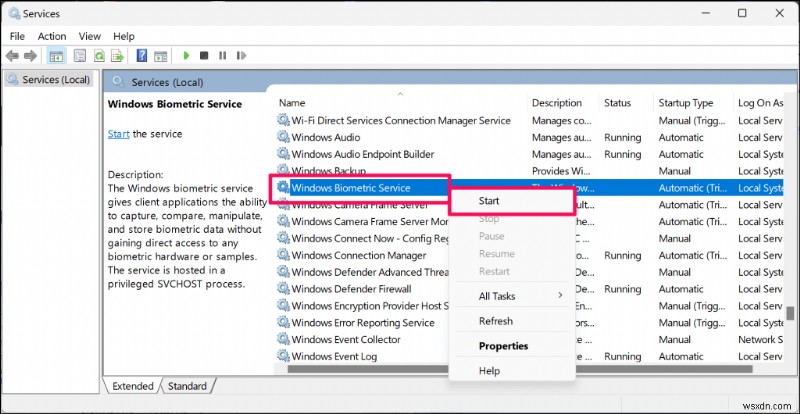
Task: Click the gear icon beside Windows Event Log
Action: pyautogui.click(x=283, y=356)
